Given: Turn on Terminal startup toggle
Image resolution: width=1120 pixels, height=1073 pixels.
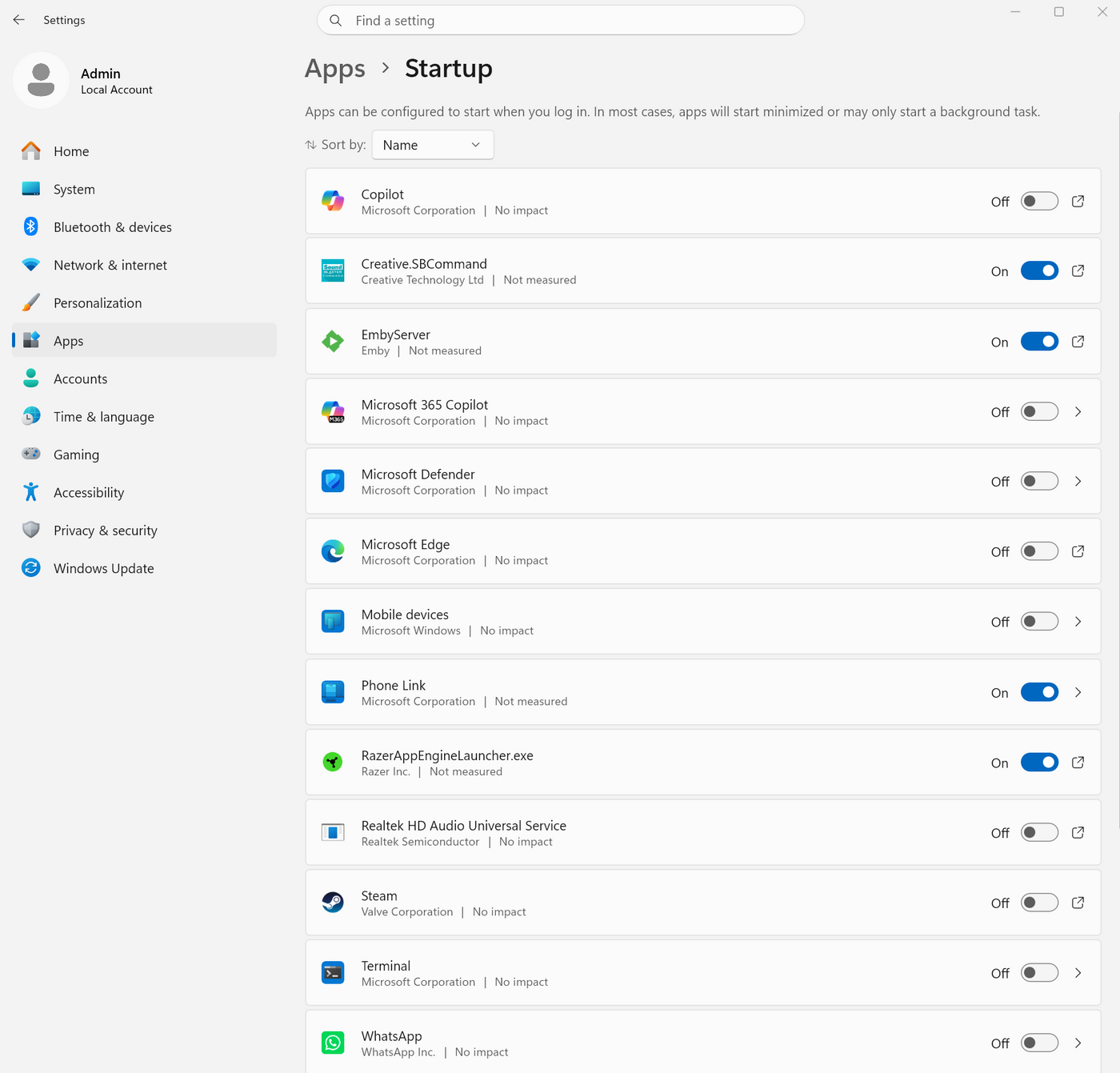Looking at the screenshot, I should click(x=1039, y=973).
